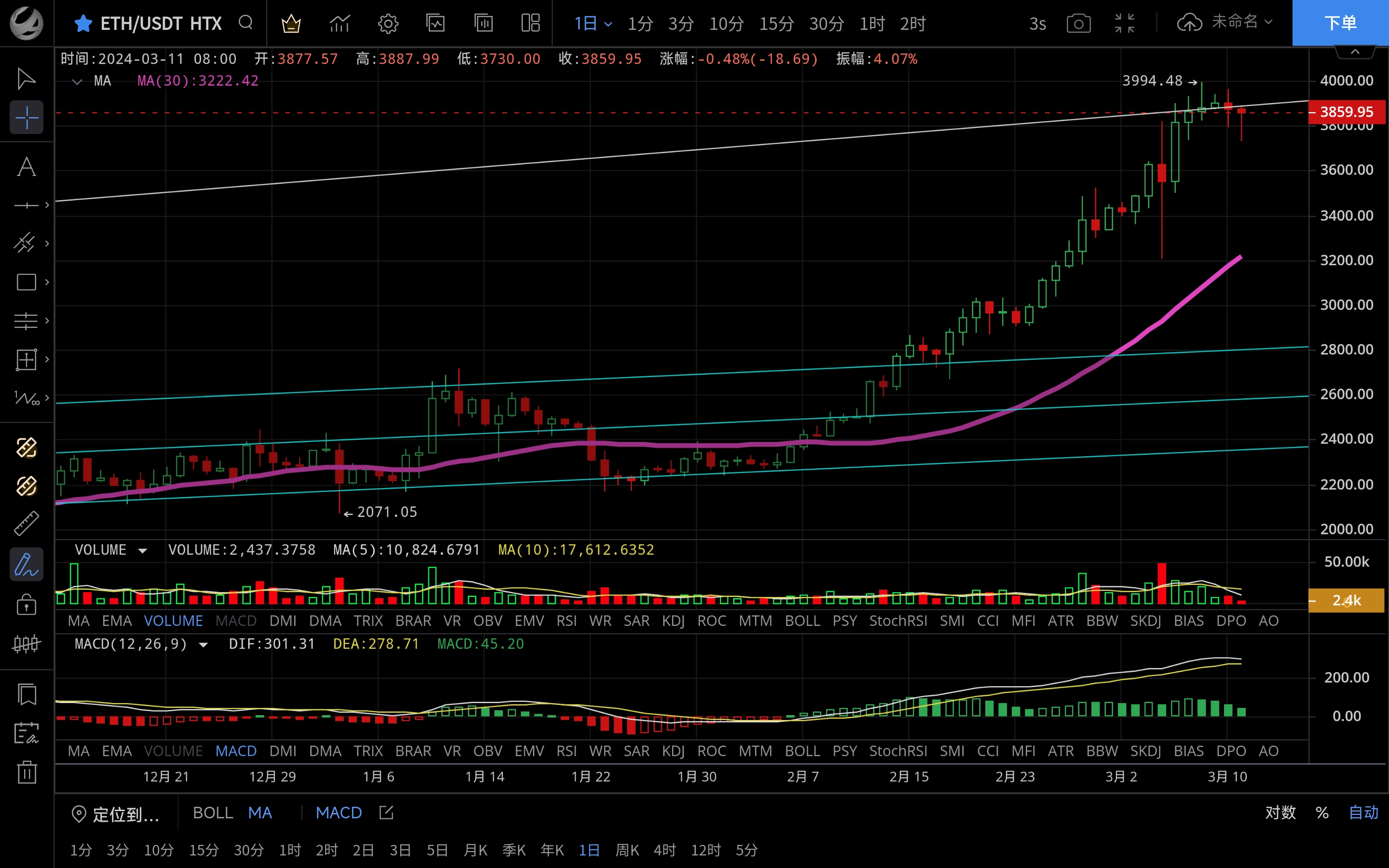1389x868 pixels.
Task: Click the lock drawings icon
Action: pos(27,604)
